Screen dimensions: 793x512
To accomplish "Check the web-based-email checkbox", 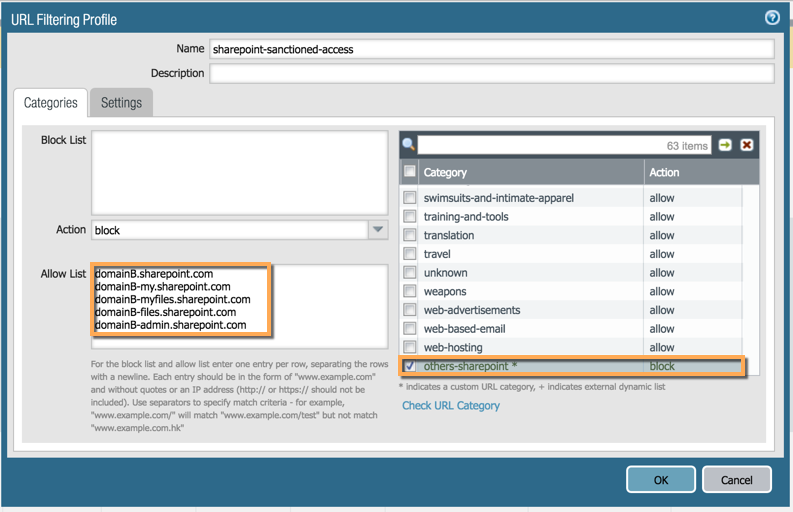I will point(410,328).
